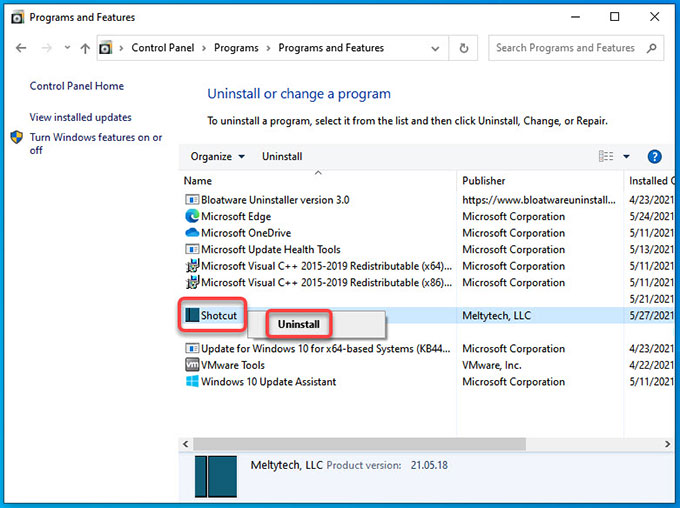Click the Windows 10 Update Assistant icon
This screenshot has height=508, width=680.
click(192, 381)
